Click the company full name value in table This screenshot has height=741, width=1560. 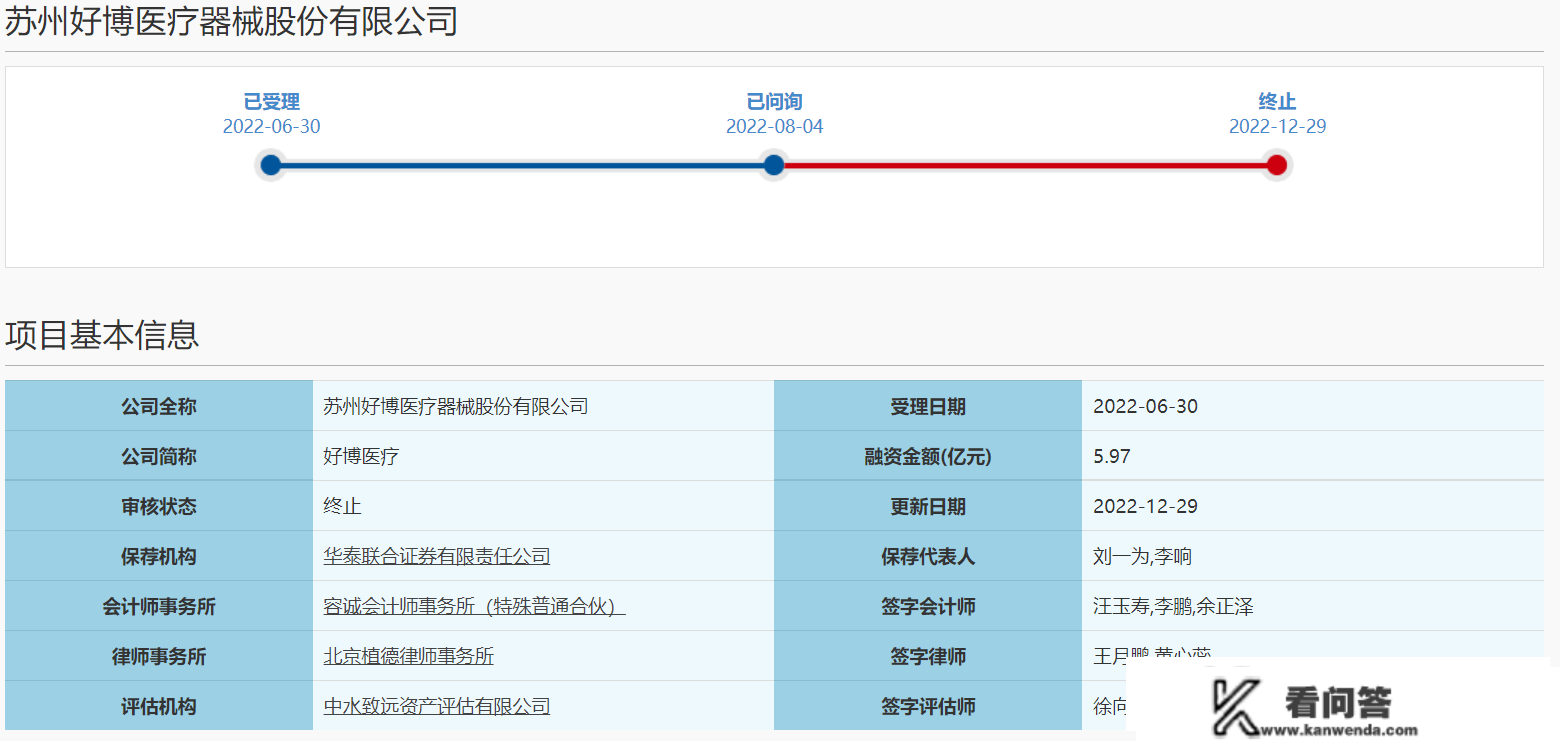coord(455,406)
